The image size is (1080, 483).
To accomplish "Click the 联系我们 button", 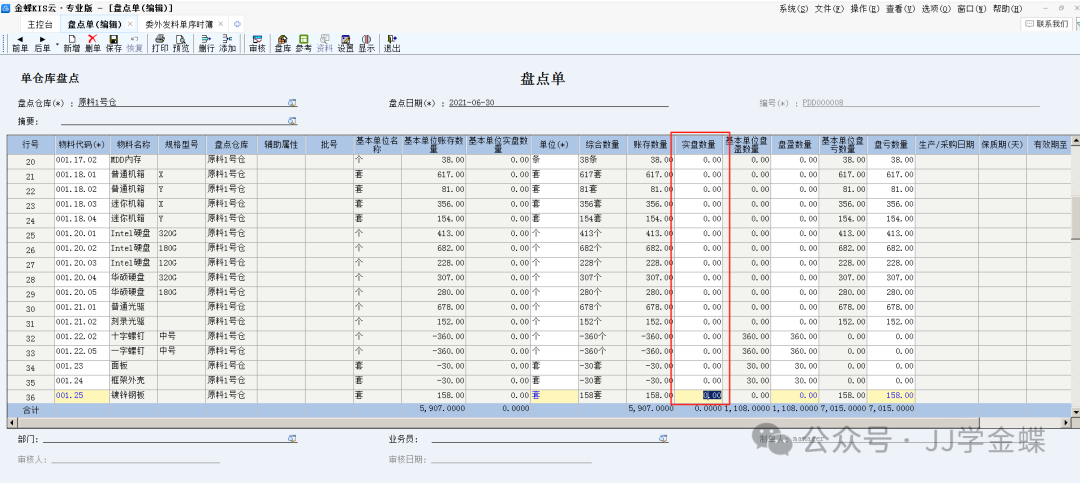I will tap(1048, 23).
